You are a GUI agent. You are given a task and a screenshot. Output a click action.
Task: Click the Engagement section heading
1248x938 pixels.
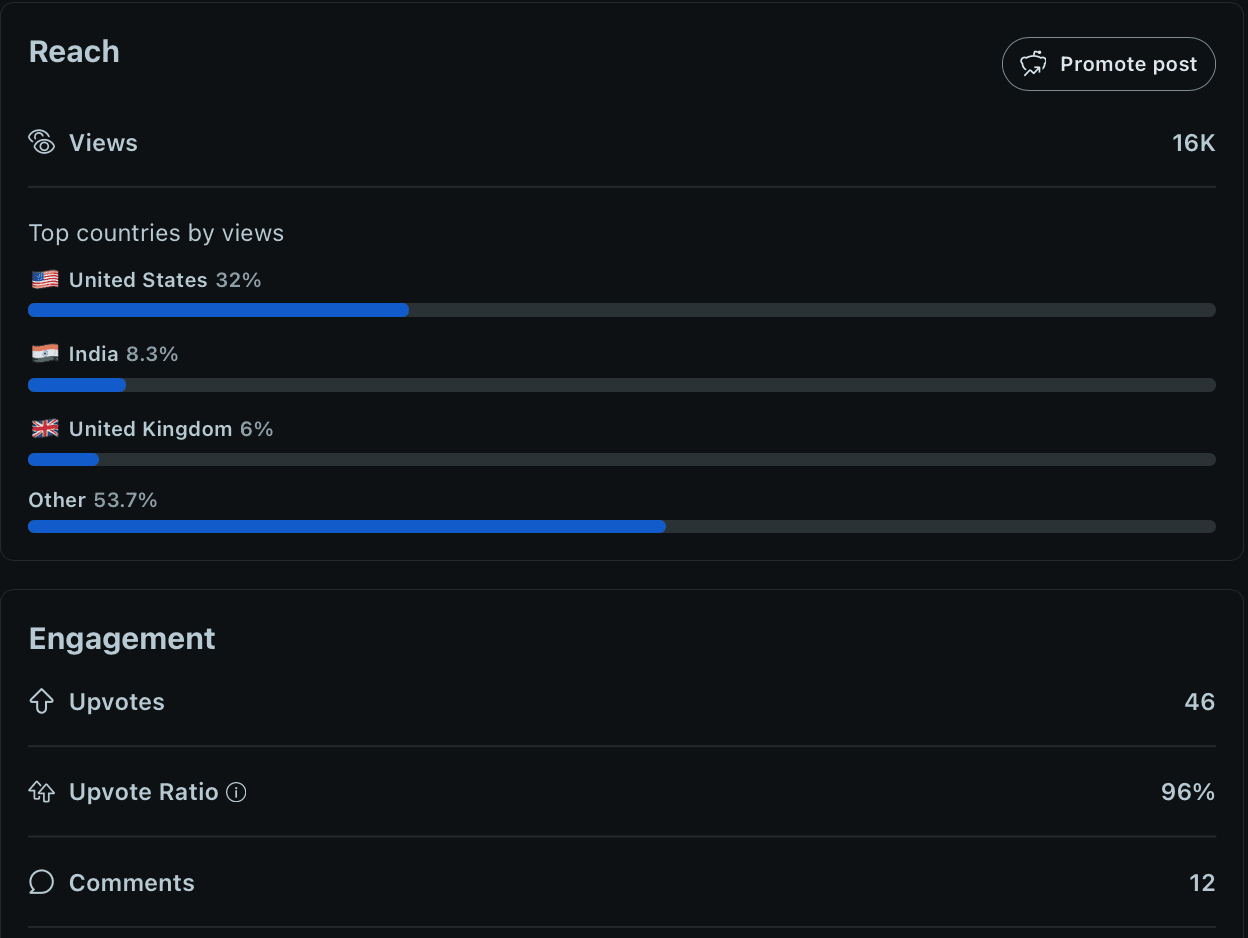pyautogui.click(x=122, y=639)
